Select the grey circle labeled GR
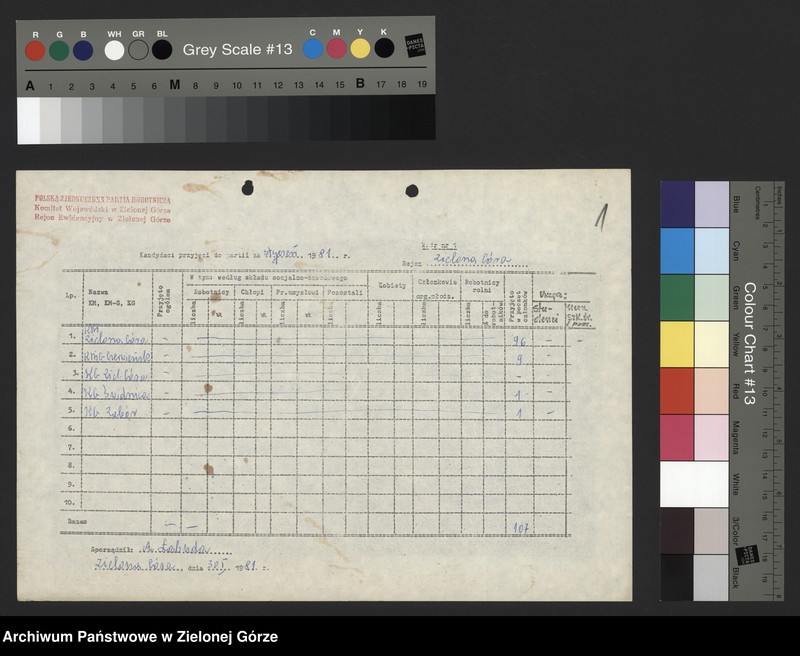 click(x=138, y=50)
